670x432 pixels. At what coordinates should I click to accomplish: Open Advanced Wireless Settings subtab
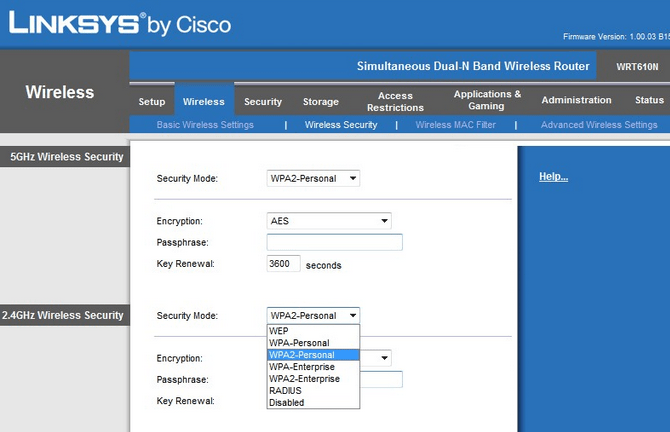[599, 125]
